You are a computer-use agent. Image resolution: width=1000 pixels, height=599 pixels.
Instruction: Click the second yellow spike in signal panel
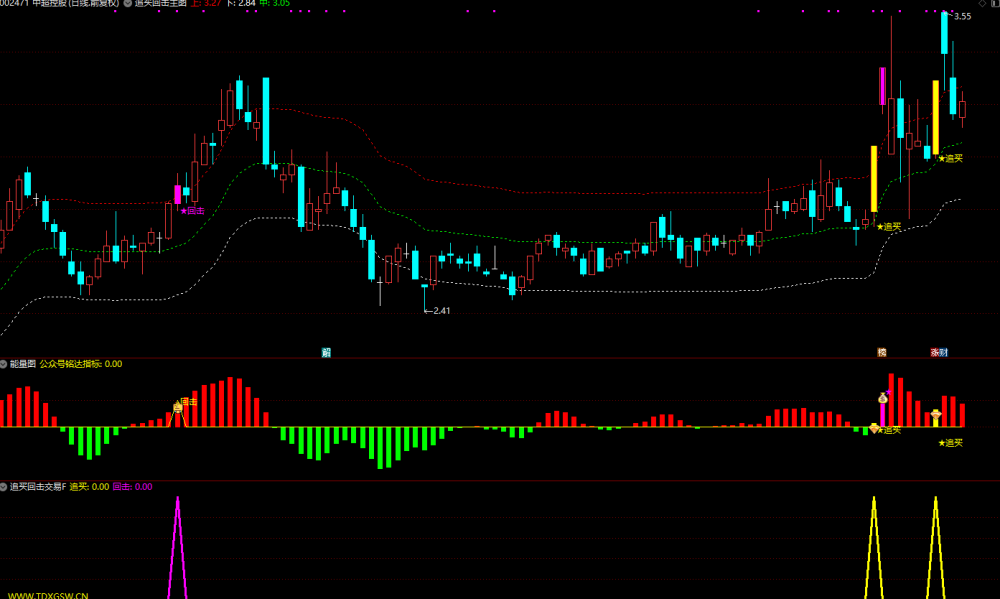coord(936,547)
